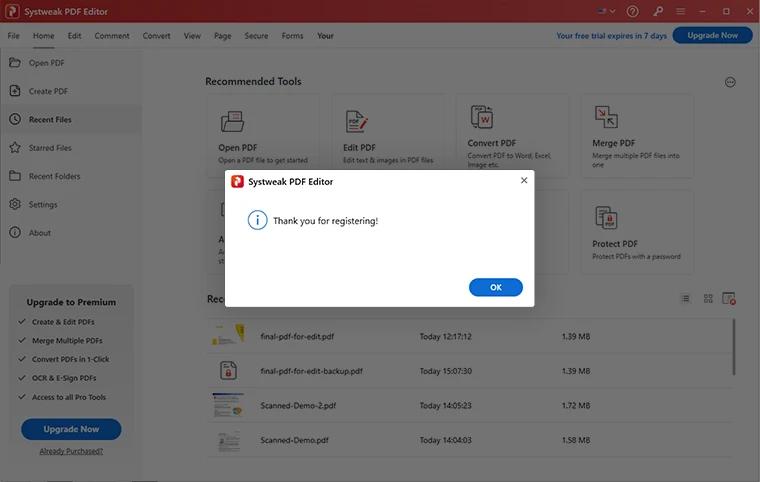Click locked icon of final-pdf-for-edit-backup.pdf

(228, 370)
